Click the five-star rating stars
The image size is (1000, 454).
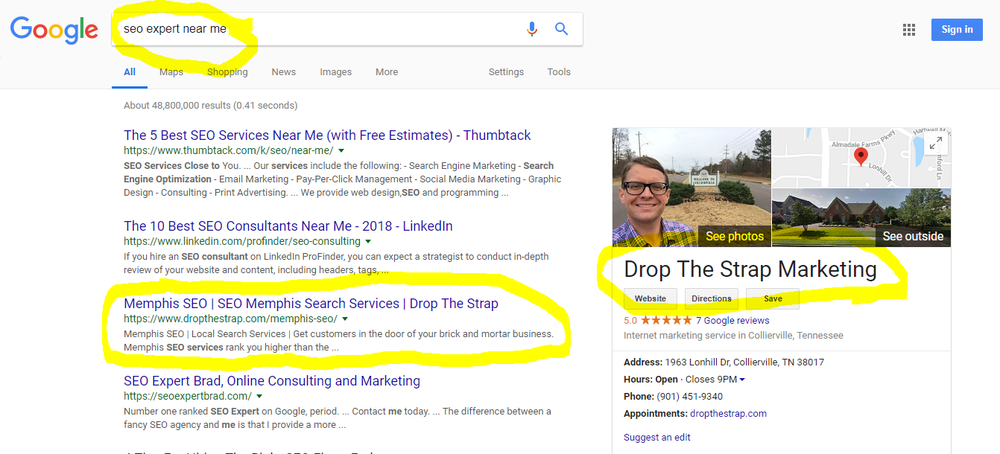click(666, 321)
